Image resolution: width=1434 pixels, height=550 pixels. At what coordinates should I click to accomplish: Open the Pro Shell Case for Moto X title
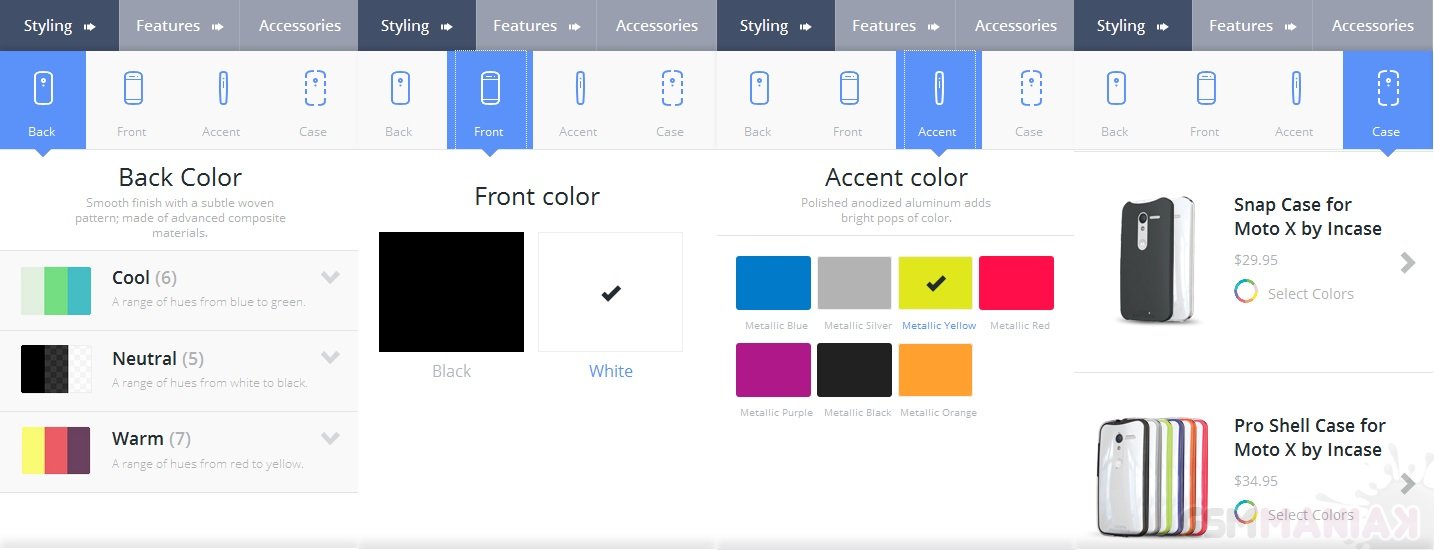point(1309,437)
